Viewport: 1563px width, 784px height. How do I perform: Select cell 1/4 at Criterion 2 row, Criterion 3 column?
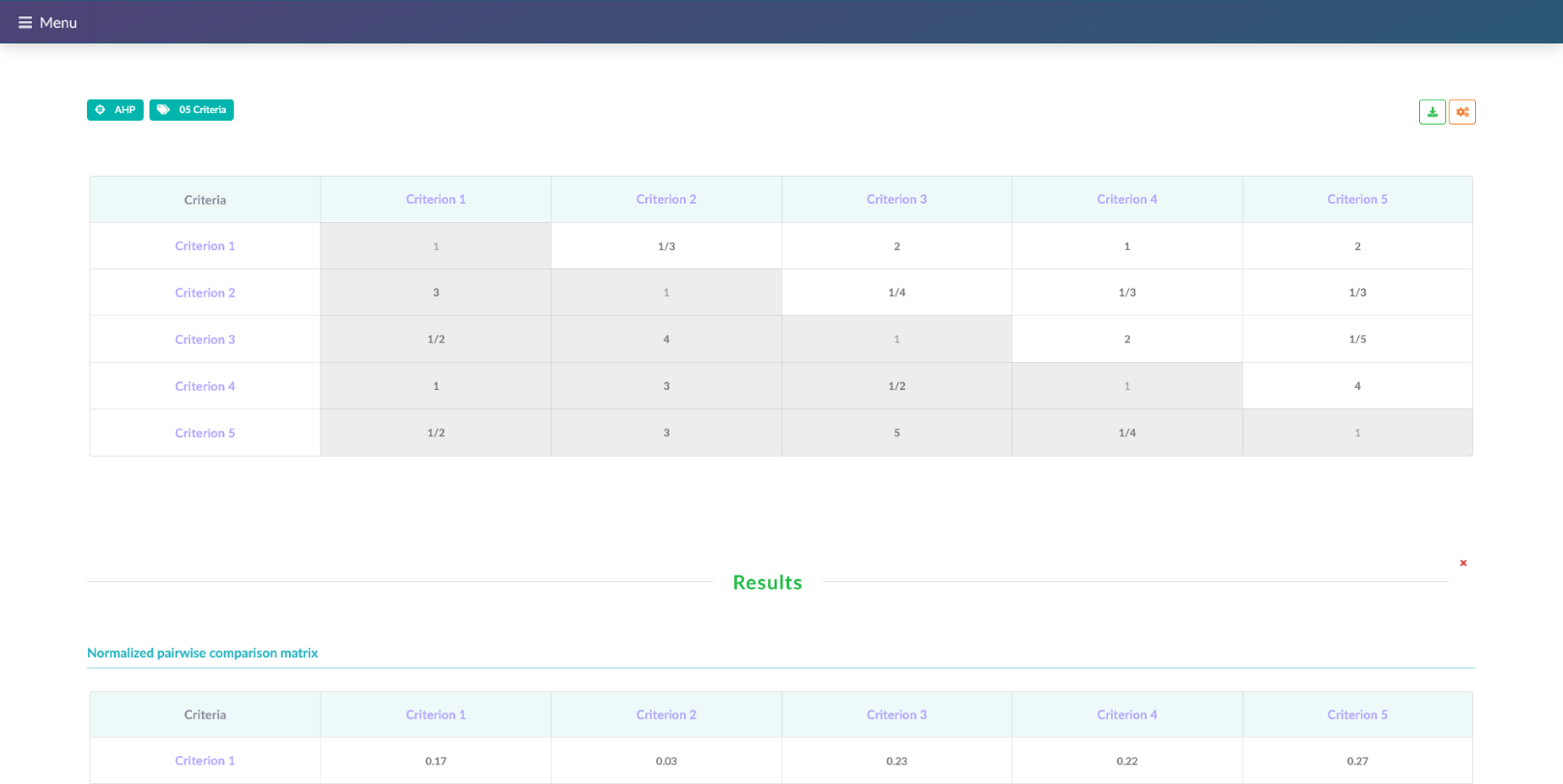tap(896, 293)
